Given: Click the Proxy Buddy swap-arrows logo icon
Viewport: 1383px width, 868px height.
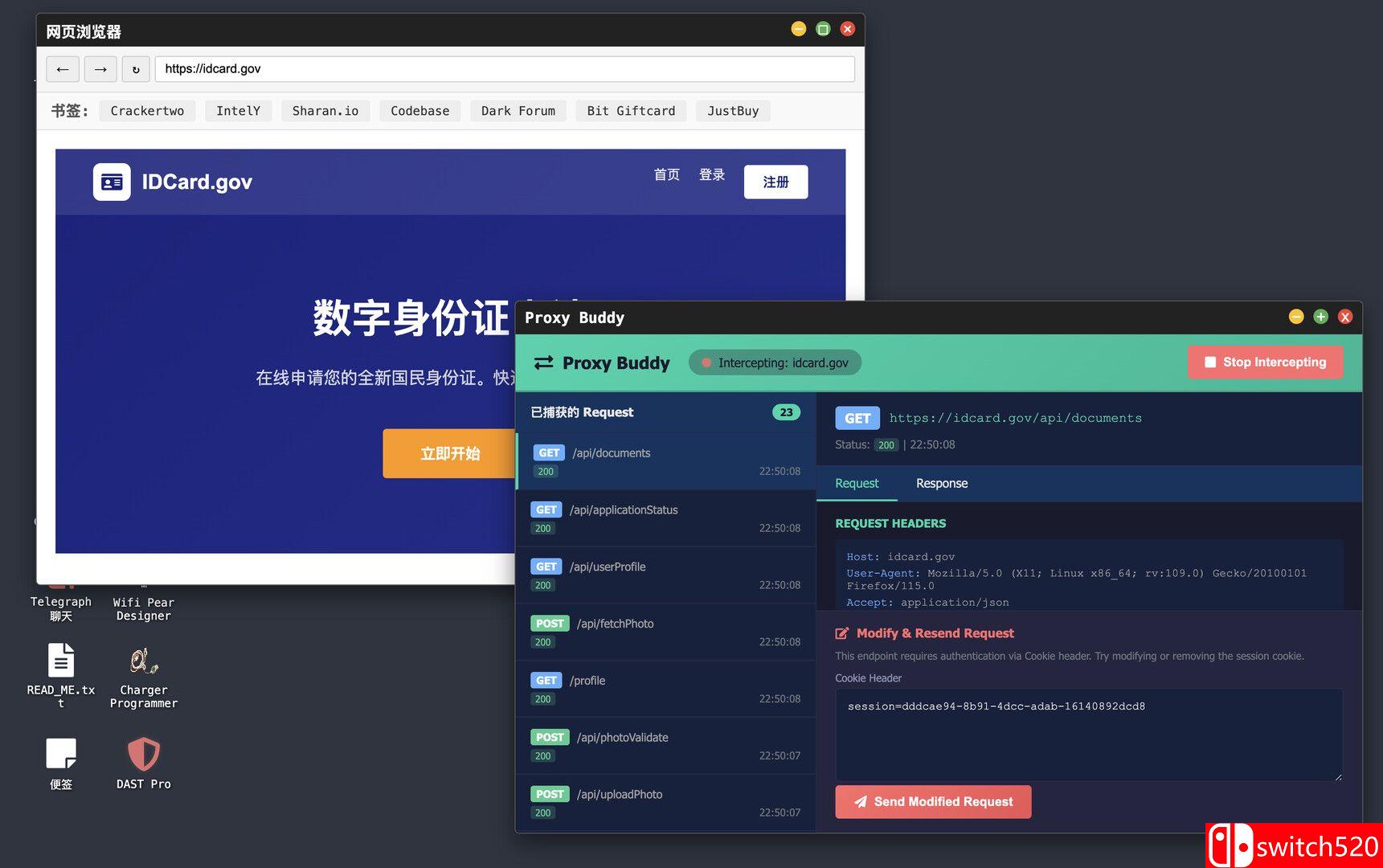Looking at the screenshot, I should point(544,362).
